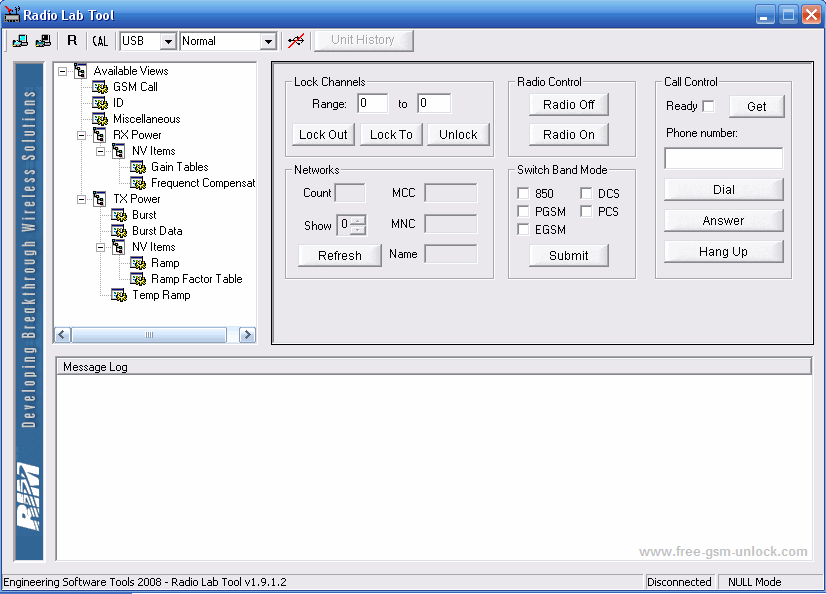Enable the 850 band checkbox
Image resolution: width=826 pixels, height=594 pixels.
(x=523, y=193)
